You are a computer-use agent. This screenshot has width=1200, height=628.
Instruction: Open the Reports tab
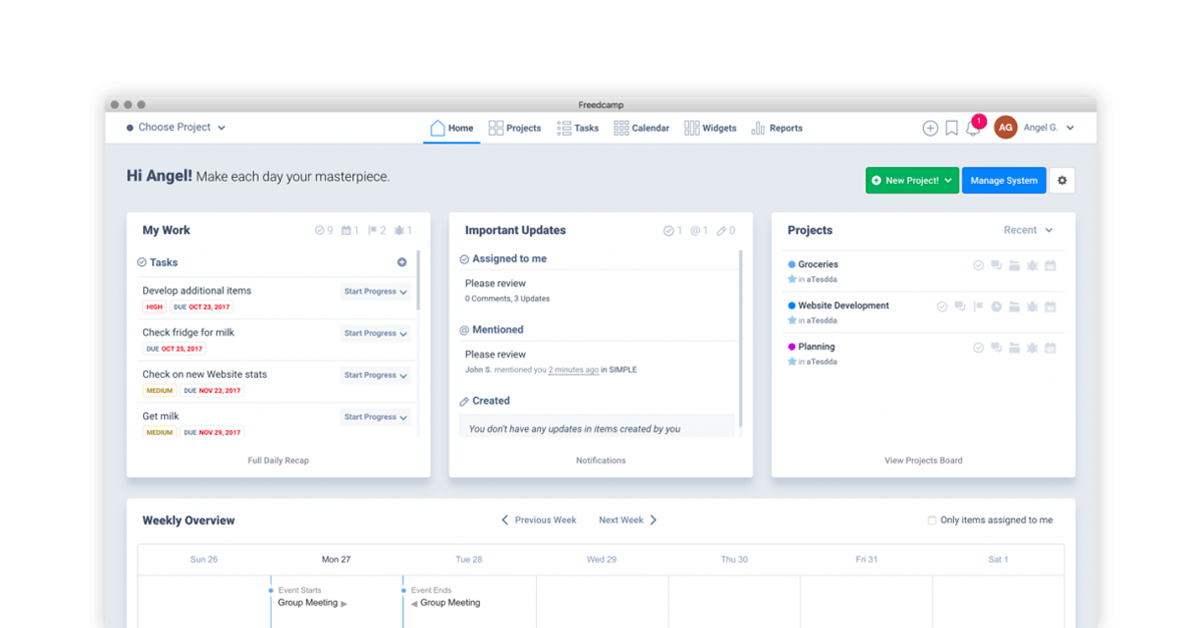pyautogui.click(x=777, y=128)
